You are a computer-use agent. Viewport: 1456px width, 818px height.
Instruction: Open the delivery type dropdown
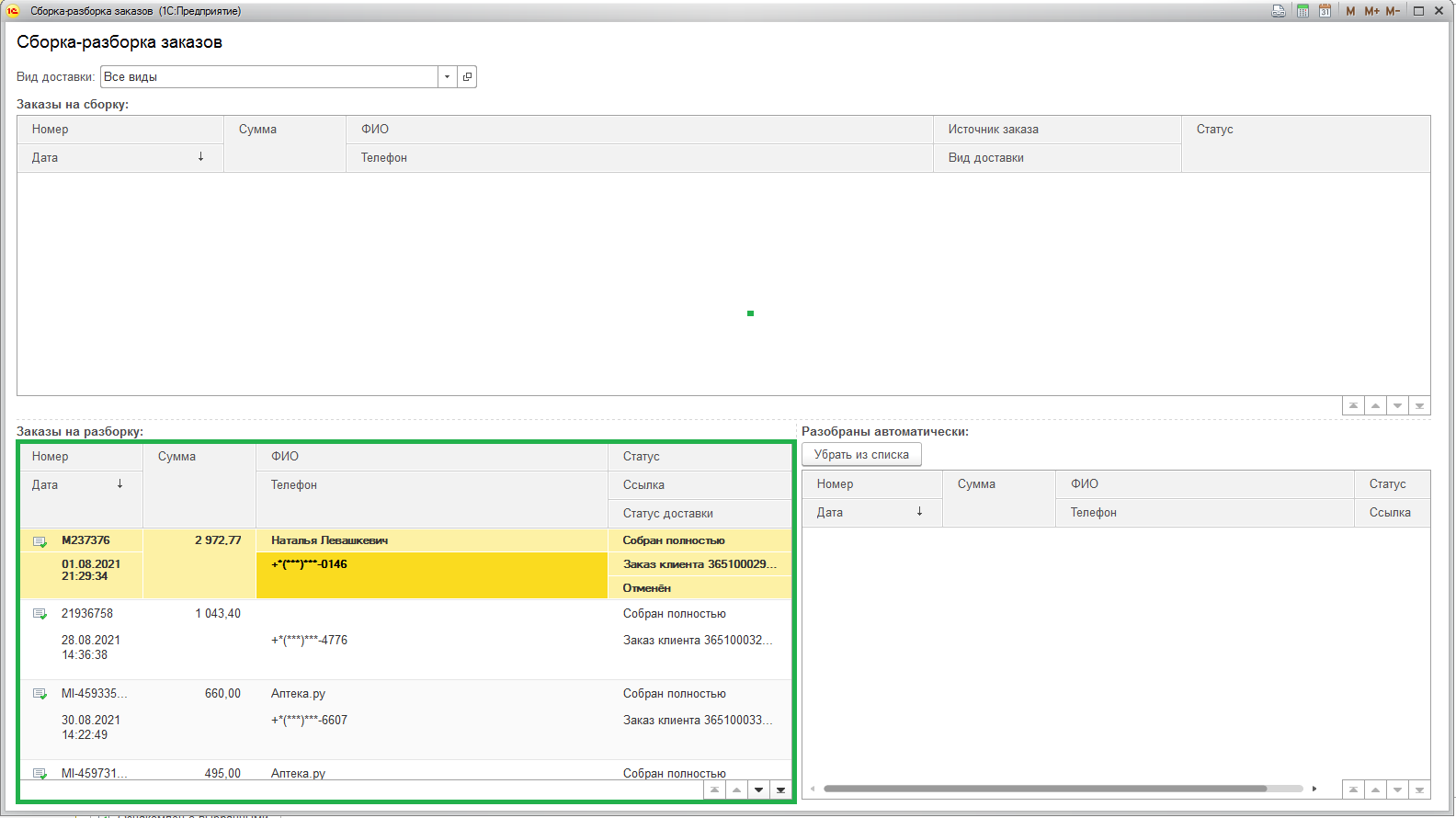coord(447,77)
